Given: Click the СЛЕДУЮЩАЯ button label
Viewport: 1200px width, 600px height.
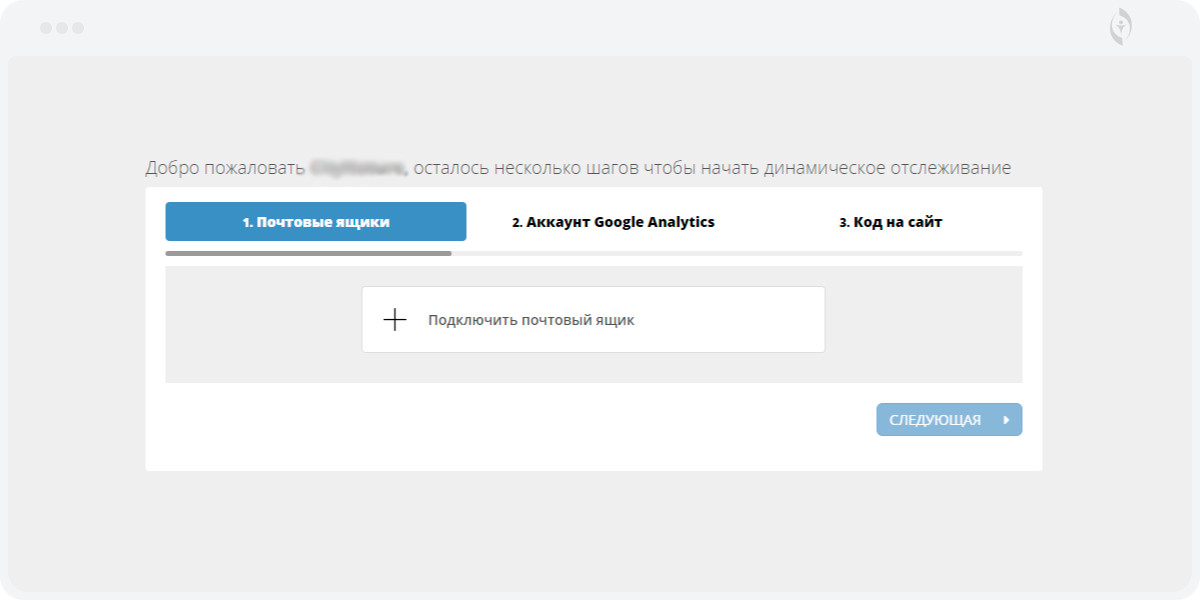Looking at the screenshot, I should point(935,420).
